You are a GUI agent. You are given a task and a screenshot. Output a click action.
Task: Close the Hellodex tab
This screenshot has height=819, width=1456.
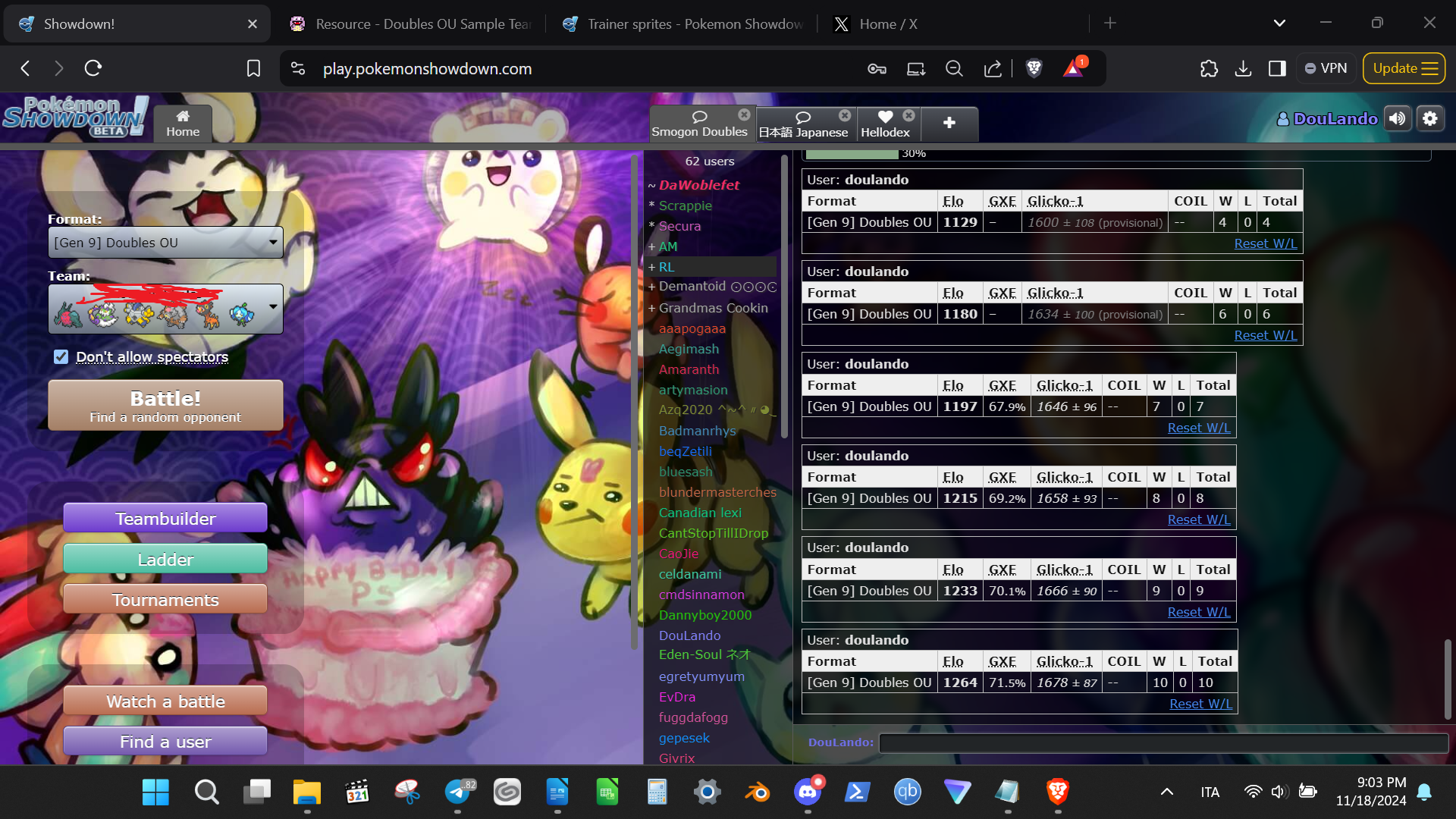pyautogui.click(x=908, y=115)
